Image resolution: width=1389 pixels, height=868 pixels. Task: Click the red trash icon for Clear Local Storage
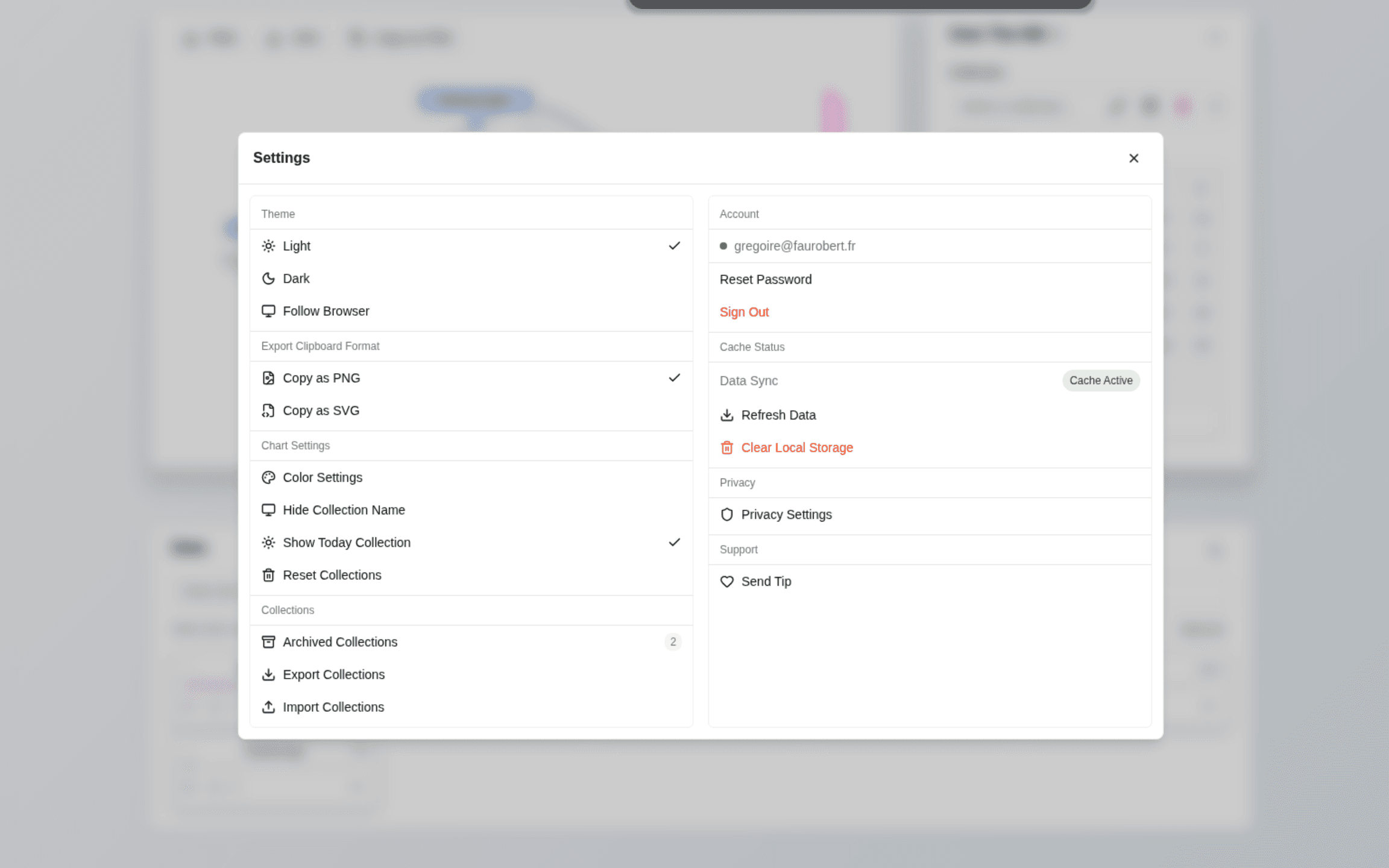coord(727,448)
